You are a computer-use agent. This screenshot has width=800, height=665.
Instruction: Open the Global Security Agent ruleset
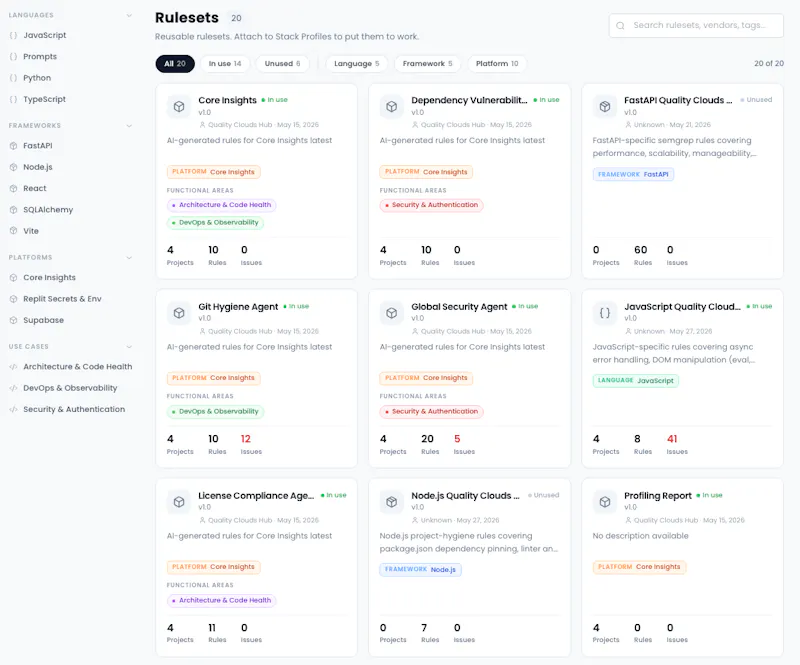point(459,307)
